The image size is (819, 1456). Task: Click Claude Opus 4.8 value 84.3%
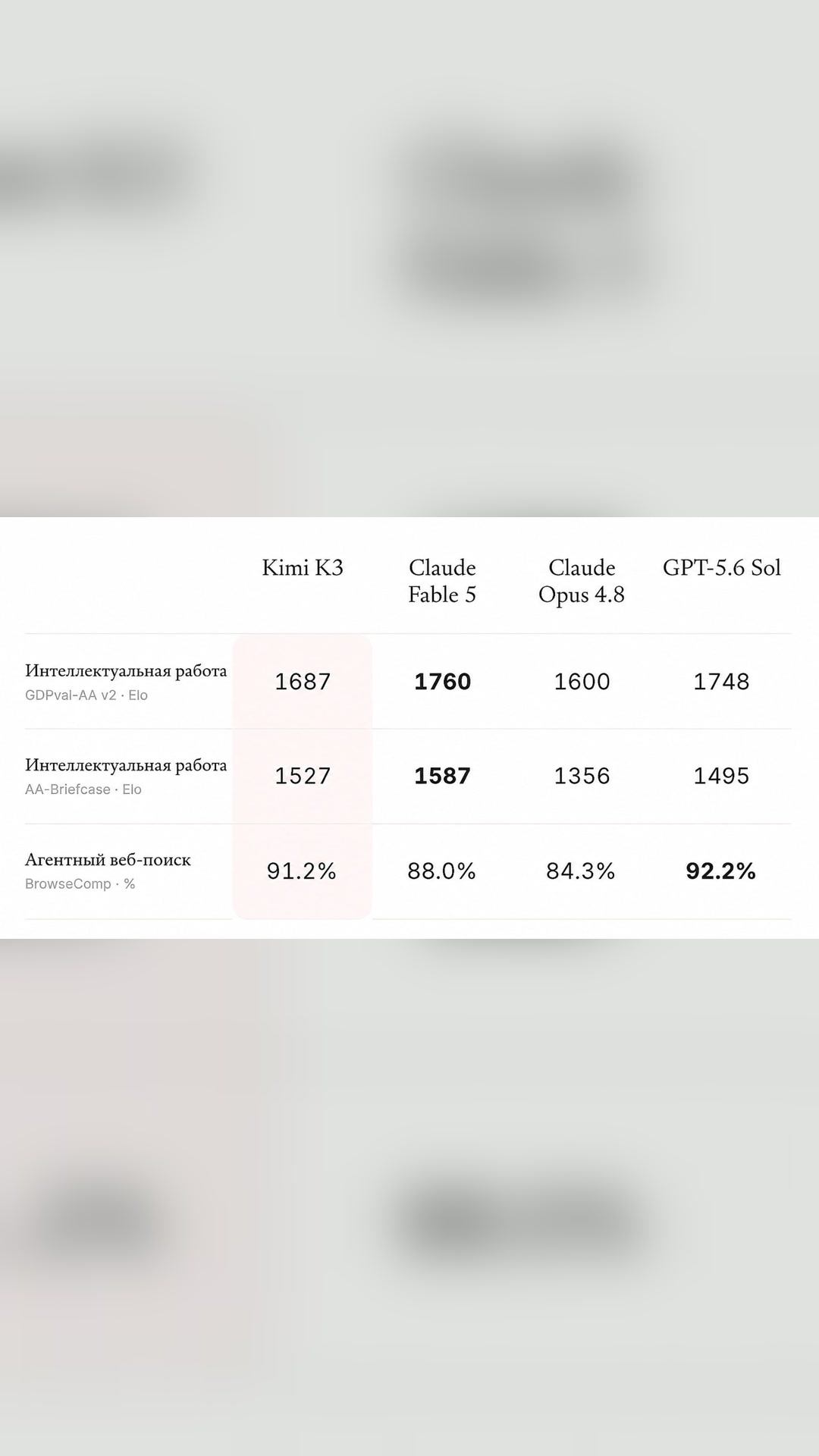[581, 871]
